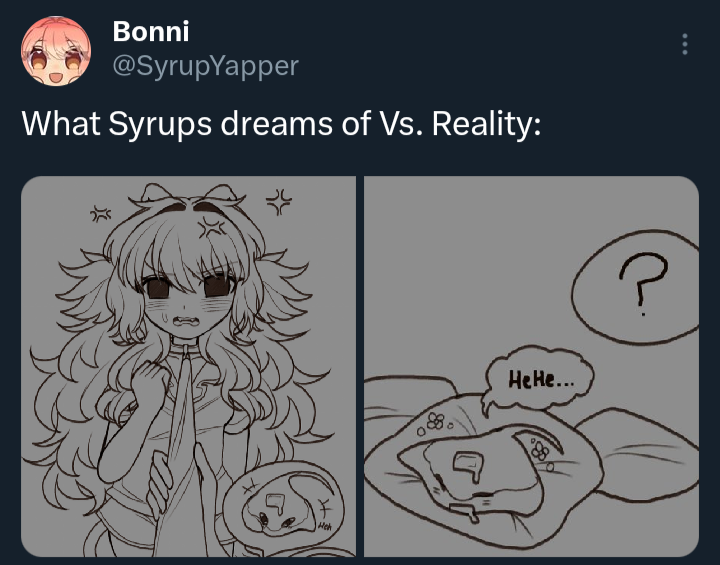
Task: Open the right sleeping reality artwork image
Action: [531, 366]
